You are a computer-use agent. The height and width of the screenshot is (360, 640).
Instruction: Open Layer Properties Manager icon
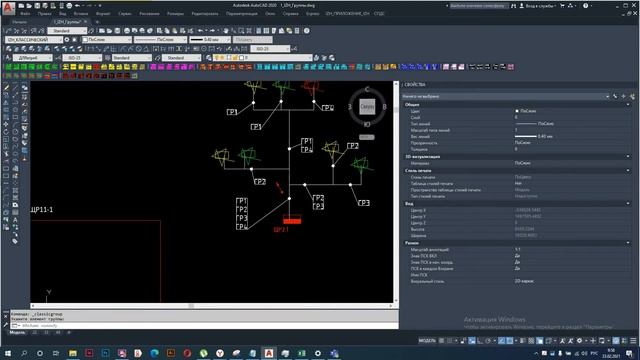click(x=209, y=58)
